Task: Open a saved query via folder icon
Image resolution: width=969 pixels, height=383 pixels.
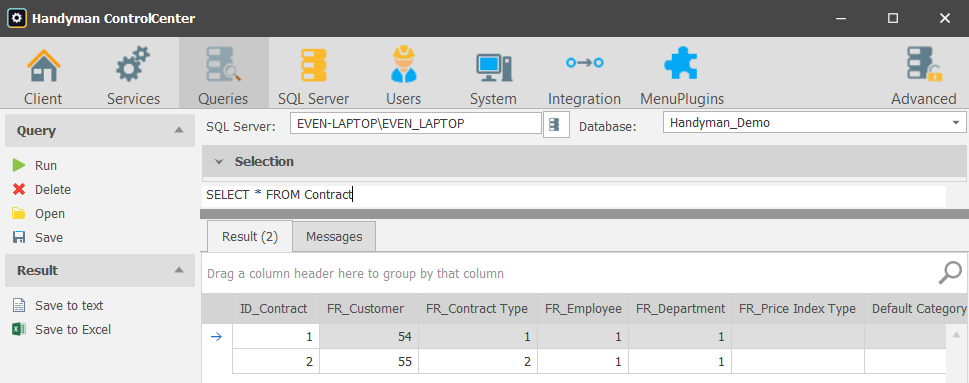Action: 19,214
